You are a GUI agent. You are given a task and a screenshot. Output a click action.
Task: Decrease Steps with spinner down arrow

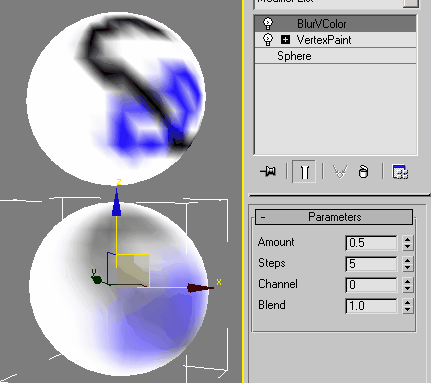coord(407,268)
